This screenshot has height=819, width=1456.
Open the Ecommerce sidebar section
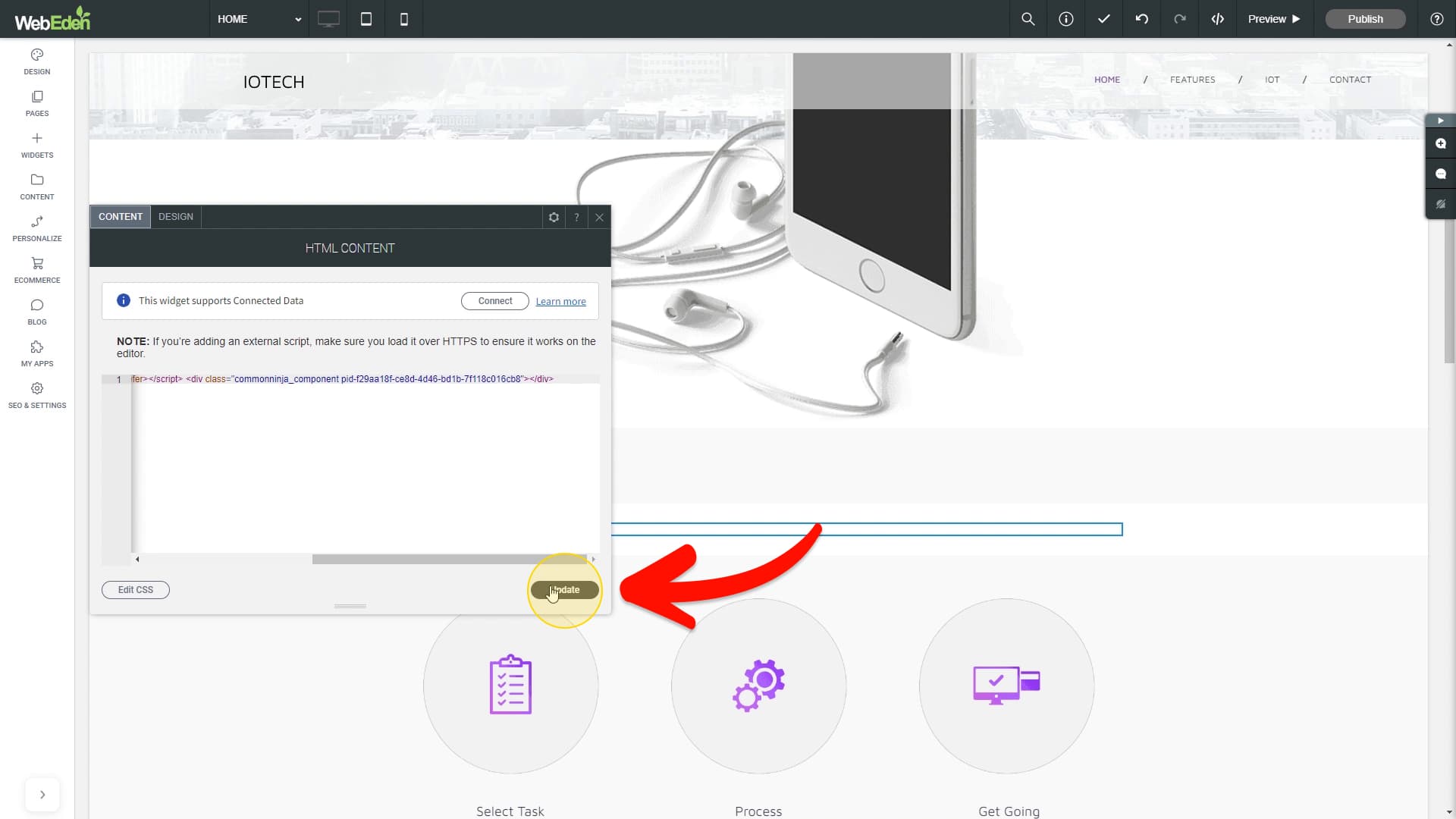point(36,270)
